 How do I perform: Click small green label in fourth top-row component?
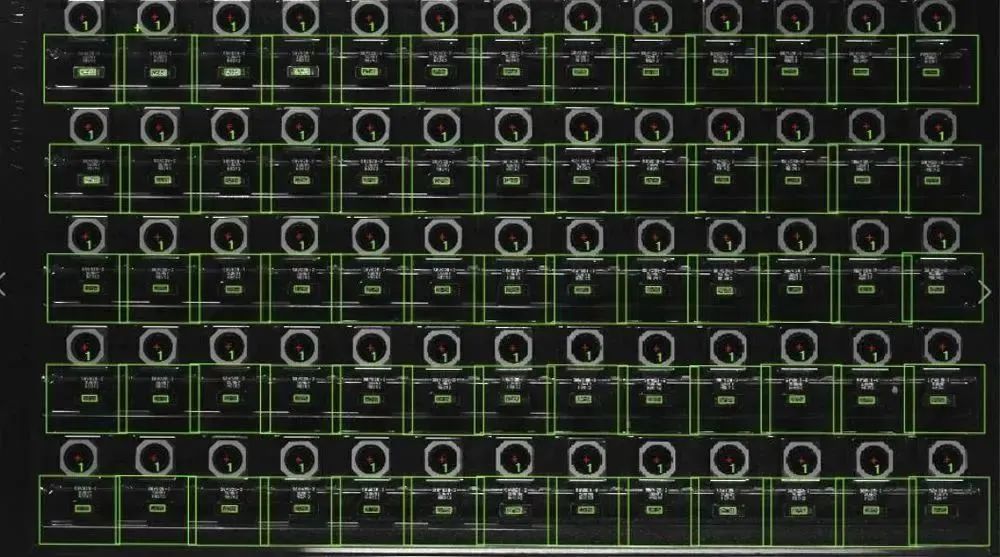tap(300, 72)
